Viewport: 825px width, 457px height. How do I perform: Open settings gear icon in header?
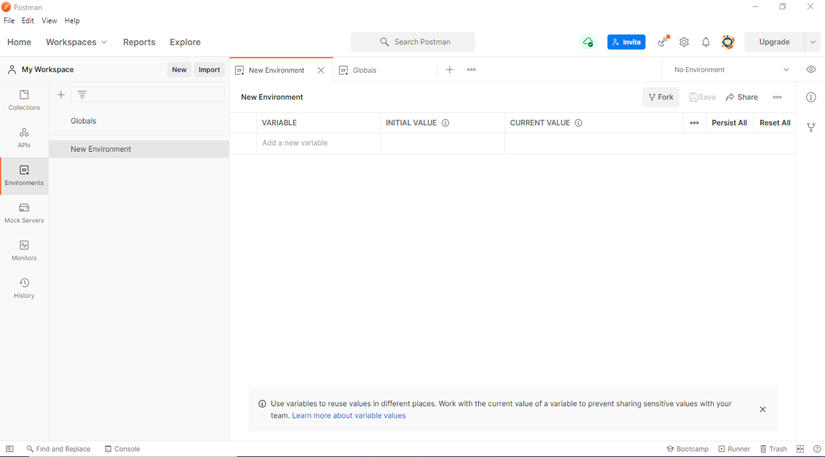(x=684, y=42)
